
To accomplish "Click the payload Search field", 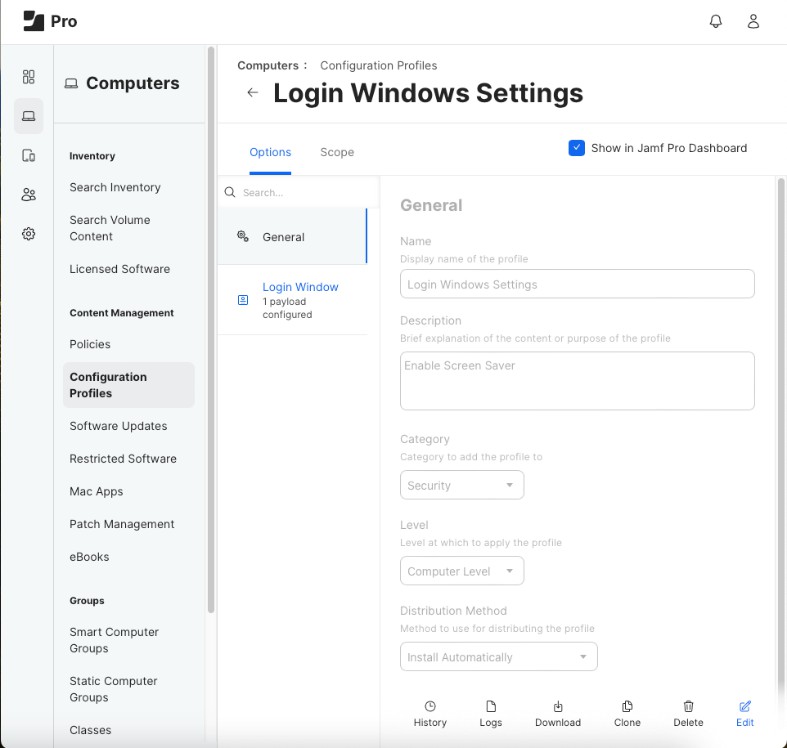I will point(300,192).
